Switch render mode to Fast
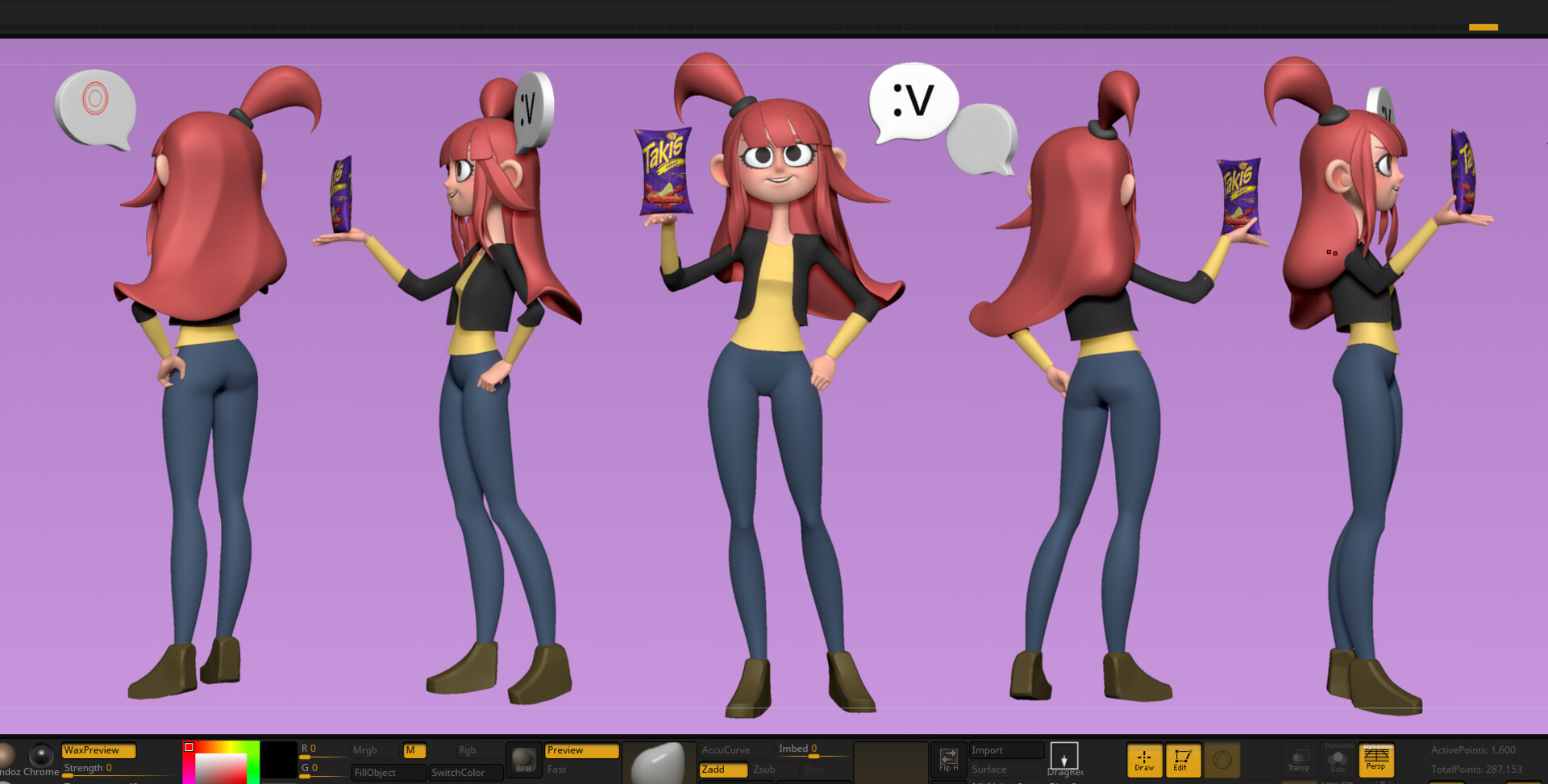 click(x=556, y=769)
